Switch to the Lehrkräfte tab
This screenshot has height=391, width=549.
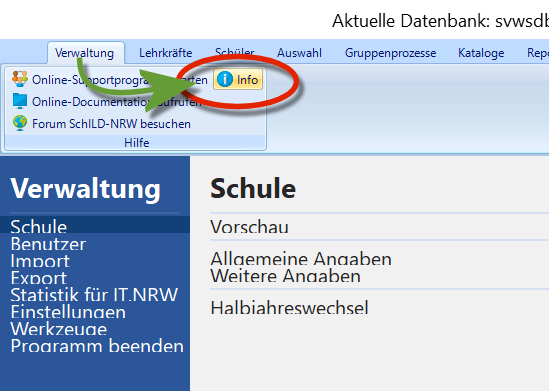[x=166, y=53]
